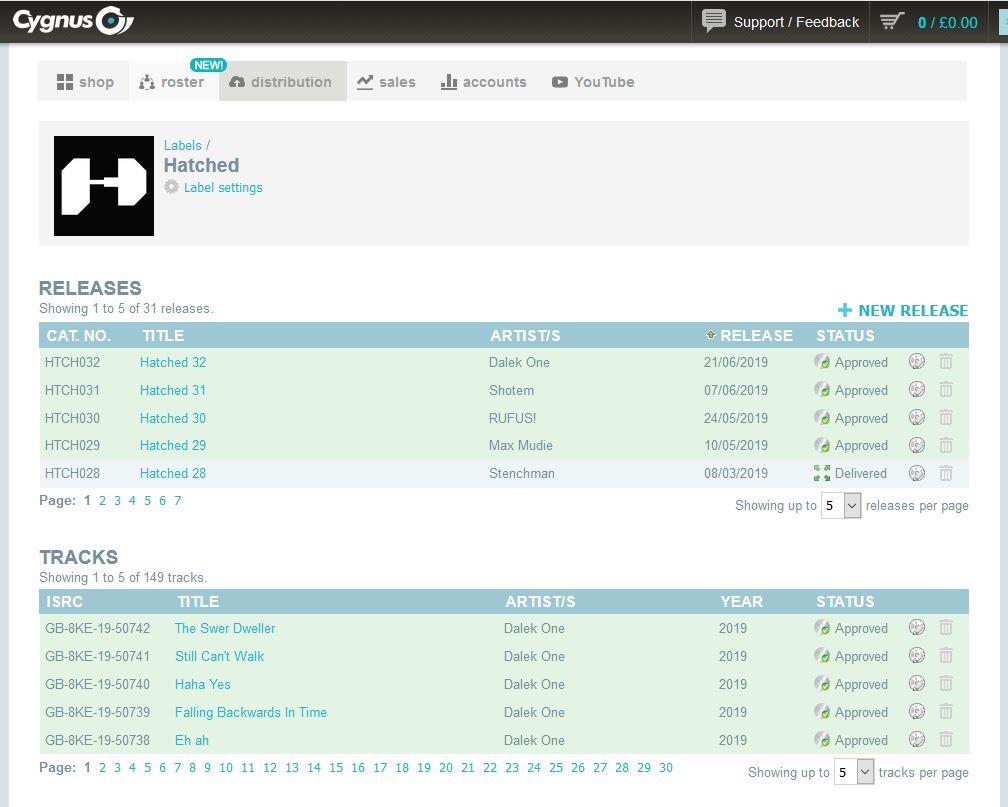Click the NEW RELEASE button

[x=903, y=311]
